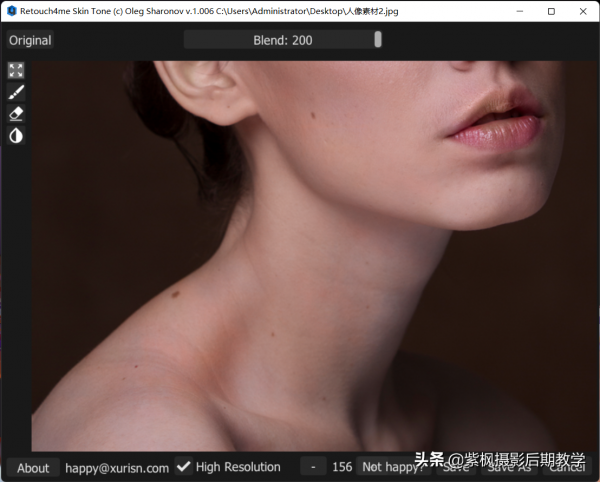Select the brush tool
Image resolution: width=600 pixels, height=482 pixels.
16,92
